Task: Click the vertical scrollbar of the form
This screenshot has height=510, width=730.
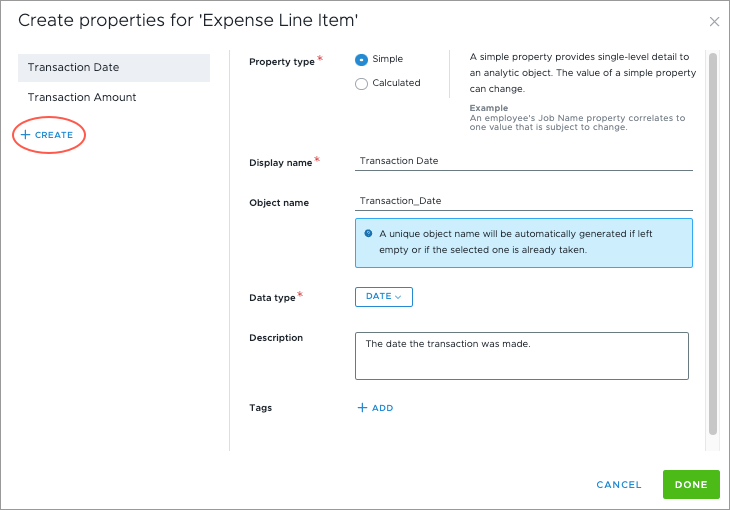Action: coord(712,244)
